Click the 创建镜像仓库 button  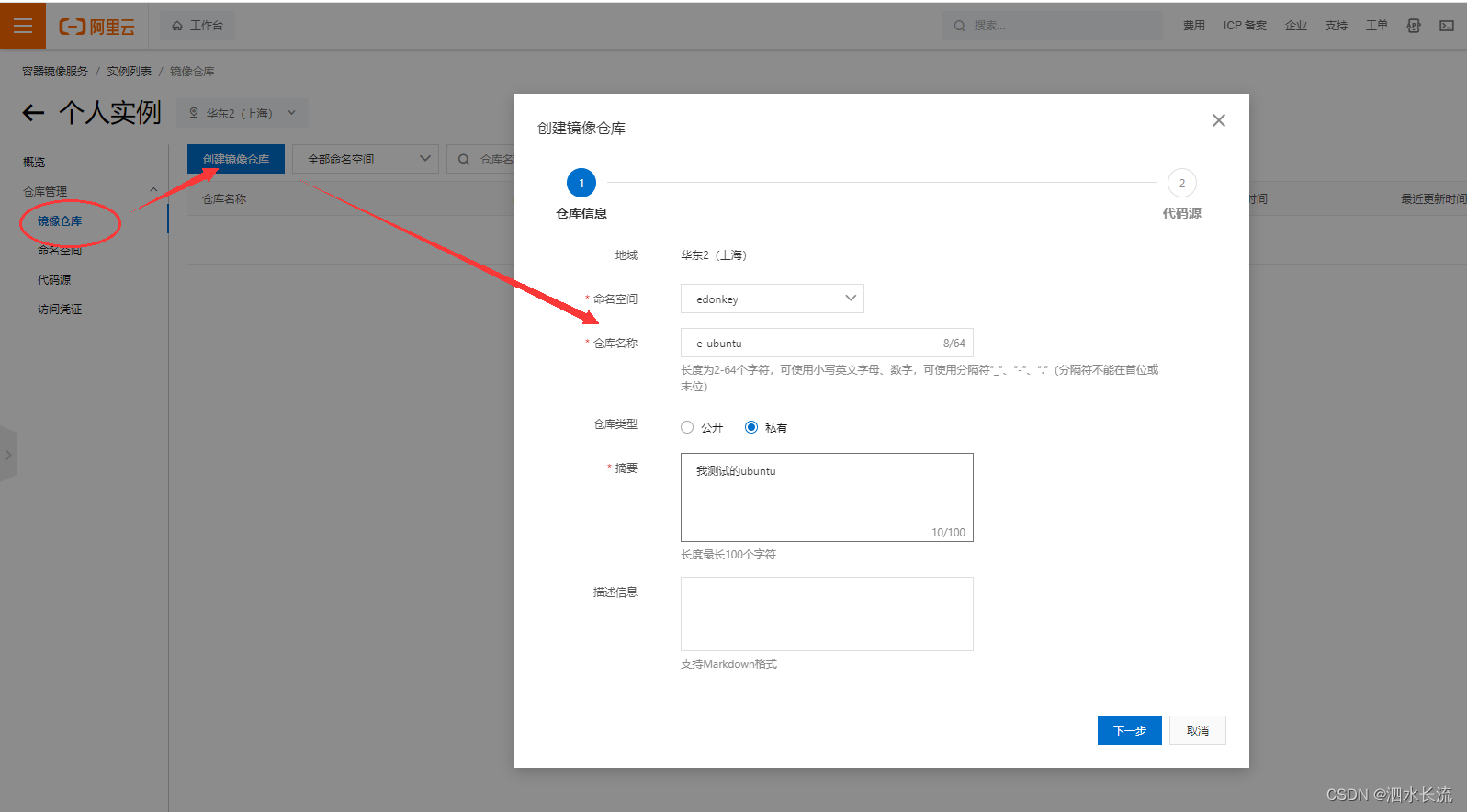tap(236, 159)
